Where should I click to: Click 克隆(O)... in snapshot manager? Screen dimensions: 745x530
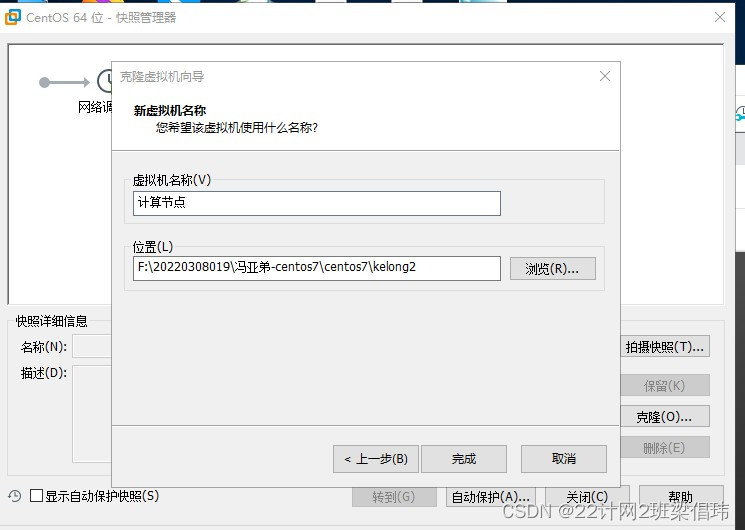(x=665, y=417)
